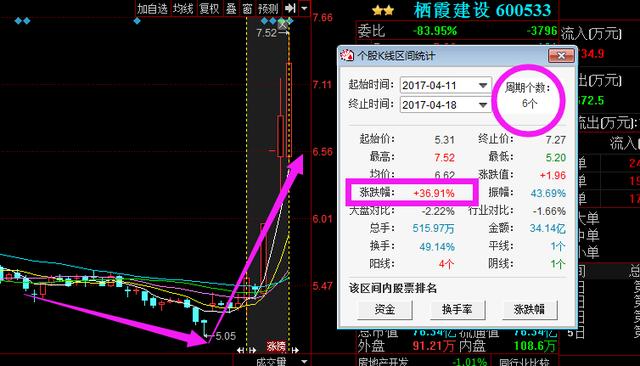Viewport: 640px width, 366px height.
Task: Click the arrow-to-end icon in chart toolbar
Action: [290, 8]
